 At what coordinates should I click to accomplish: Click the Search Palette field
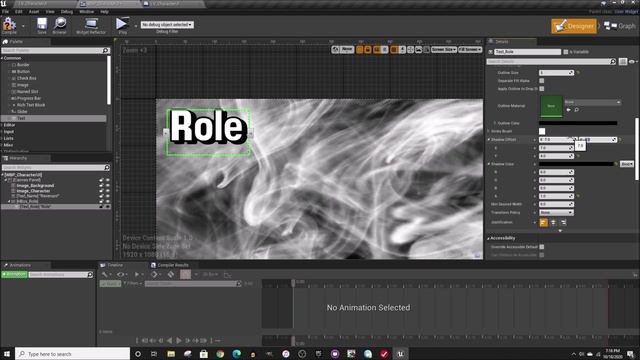pos(55,50)
